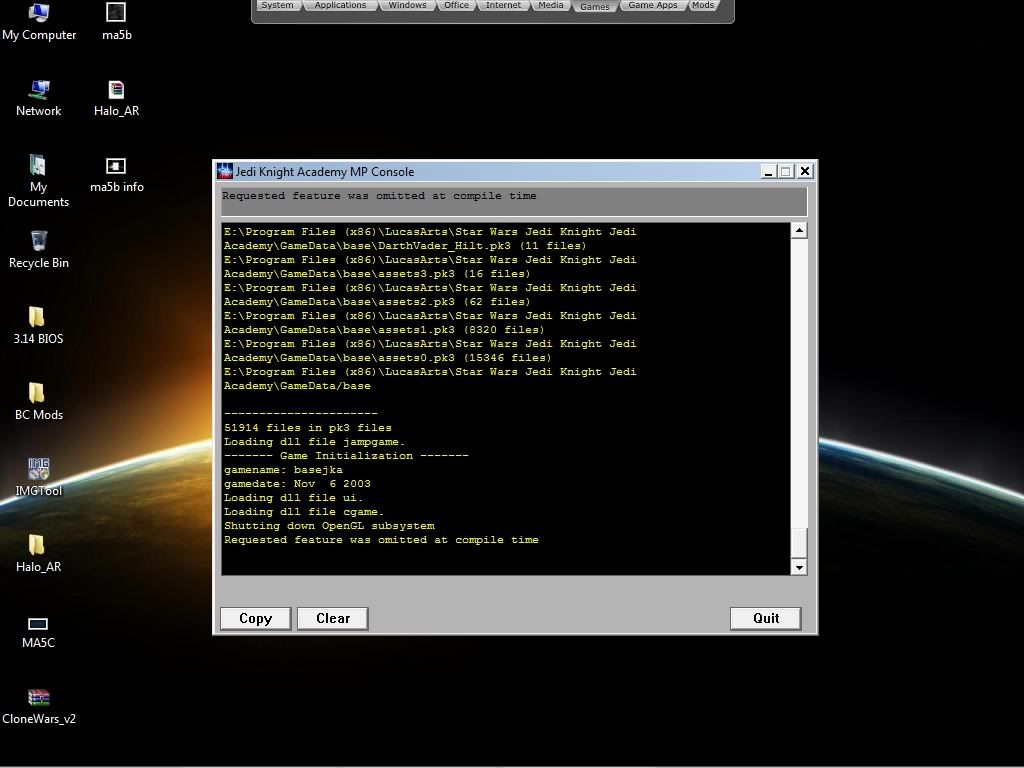Select the Halo_AR folder icon

39,554
